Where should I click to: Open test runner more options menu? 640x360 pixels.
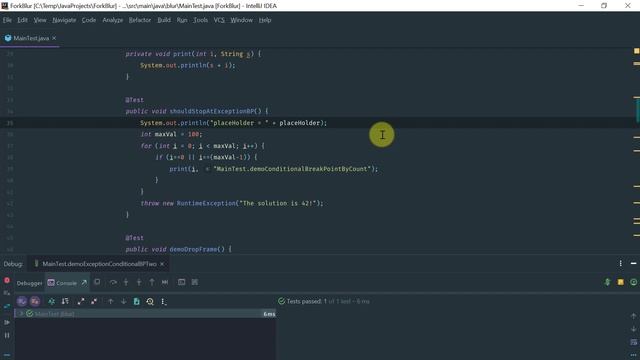163,301
